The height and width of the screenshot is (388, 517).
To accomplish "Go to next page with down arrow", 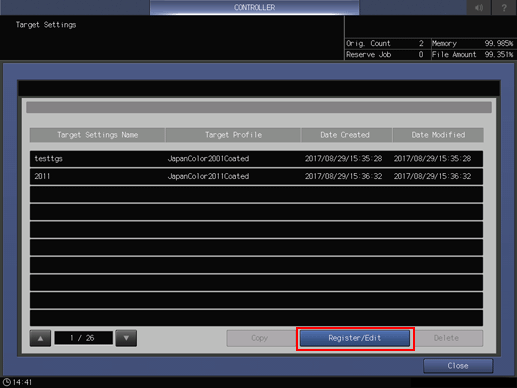I will click(126, 338).
